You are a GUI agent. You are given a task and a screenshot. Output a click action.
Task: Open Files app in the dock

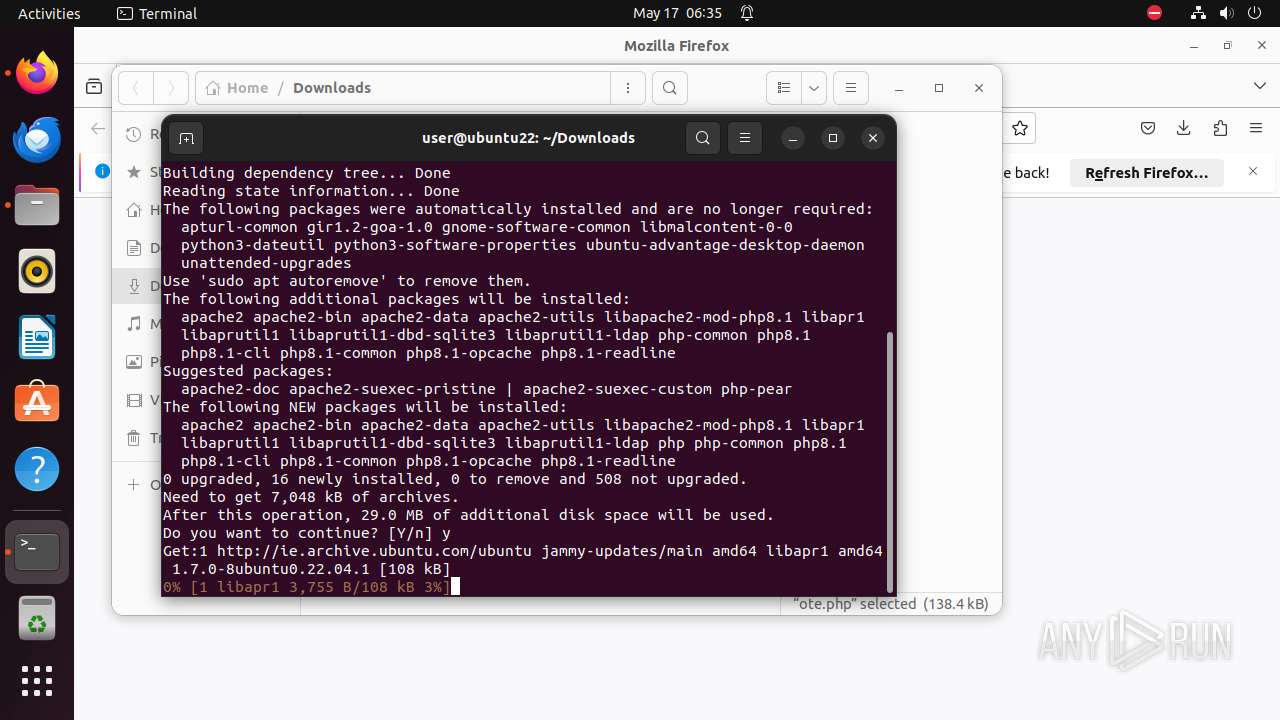[x=37, y=205]
